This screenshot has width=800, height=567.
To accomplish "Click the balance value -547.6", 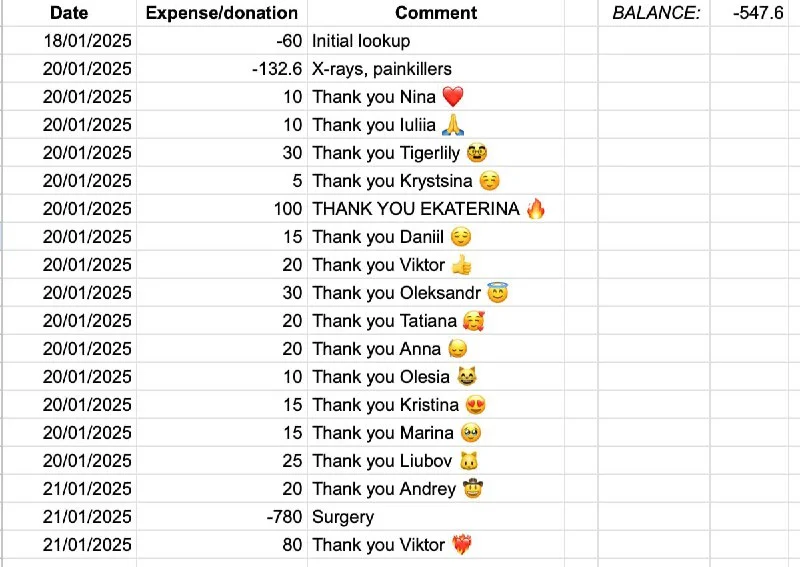I will click(757, 13).
